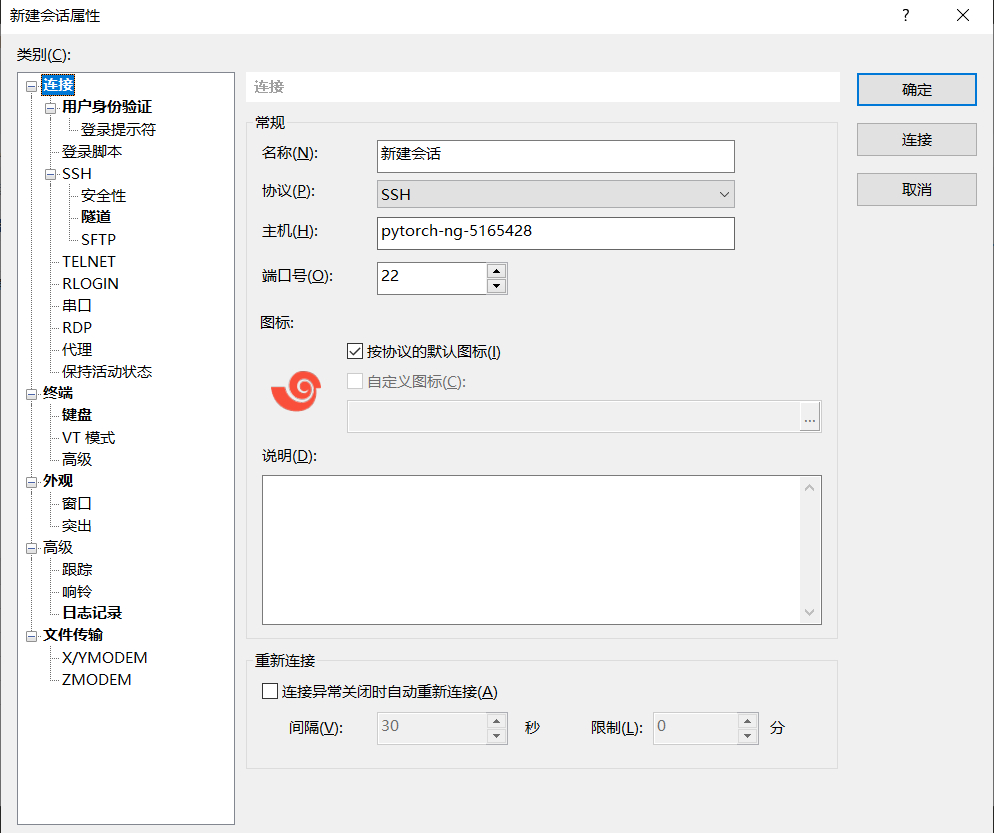
Task: Select 高级 under 终端
Action: (77, 459)
